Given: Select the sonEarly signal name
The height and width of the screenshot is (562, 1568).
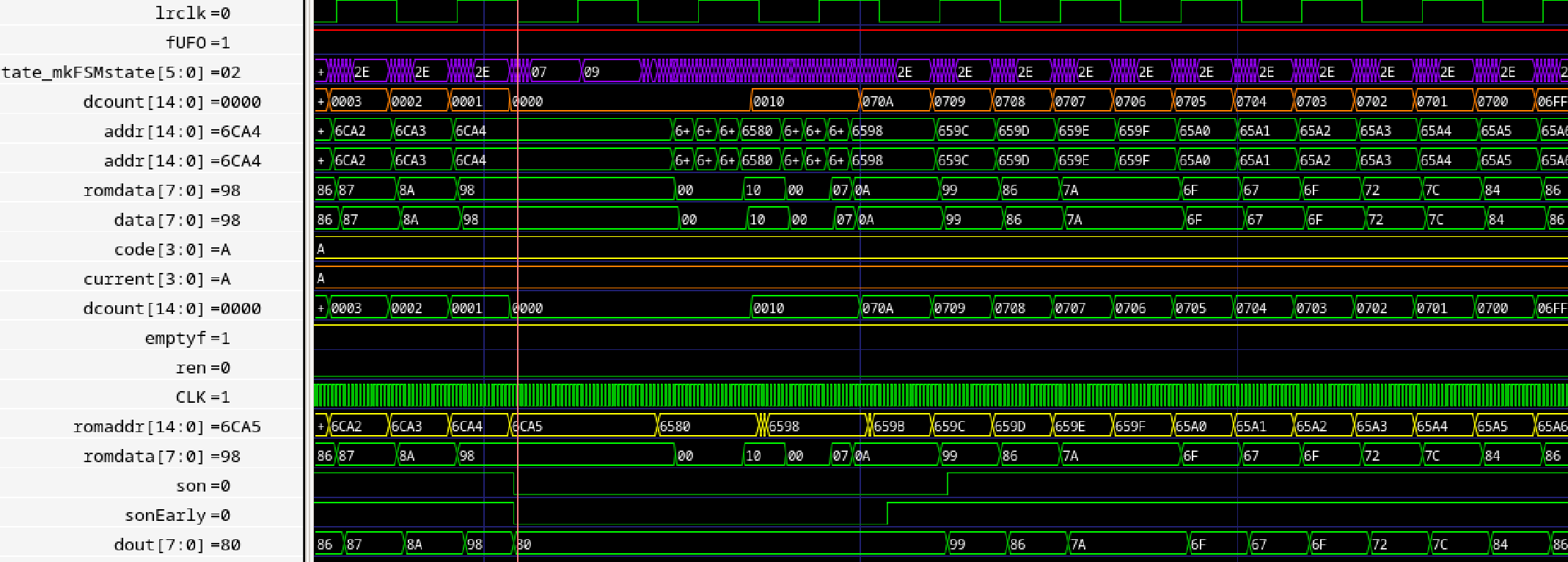Looking at the screenshot, I should (166, 515).
